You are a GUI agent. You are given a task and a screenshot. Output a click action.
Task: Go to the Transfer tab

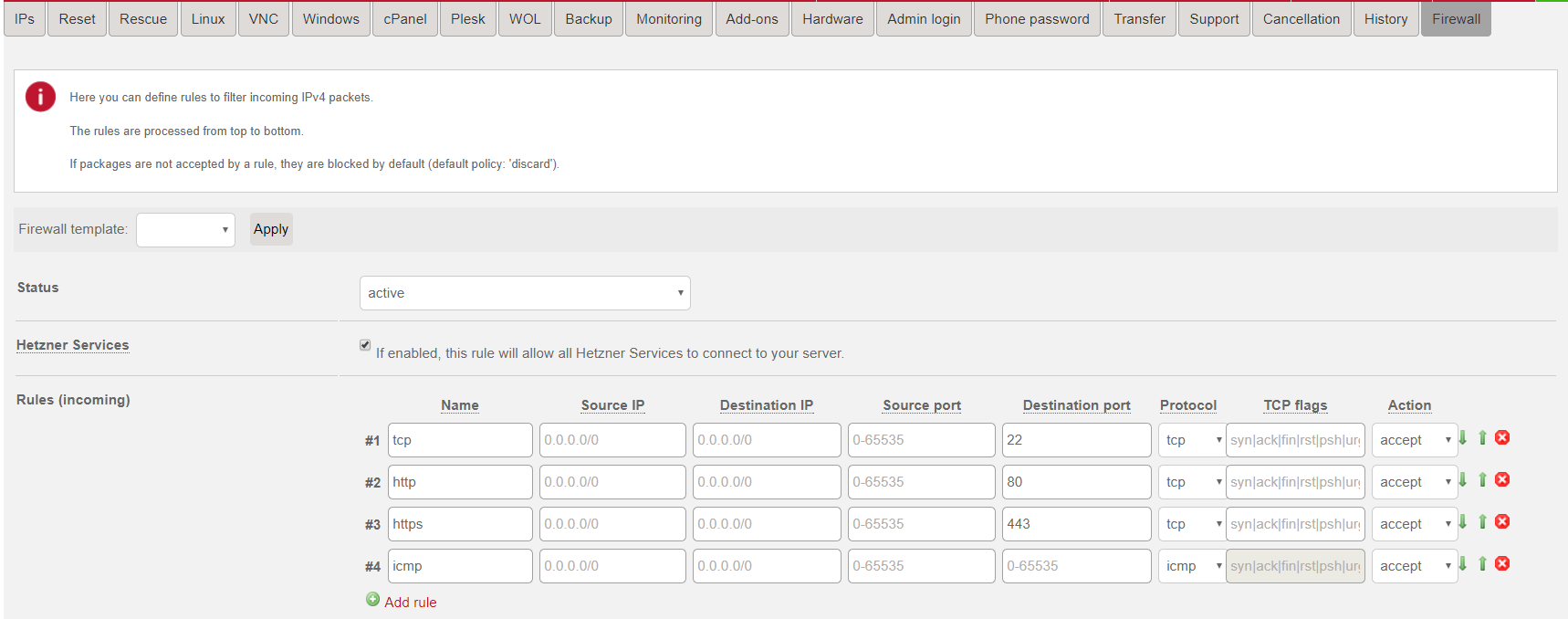(x=1139, y=19)
